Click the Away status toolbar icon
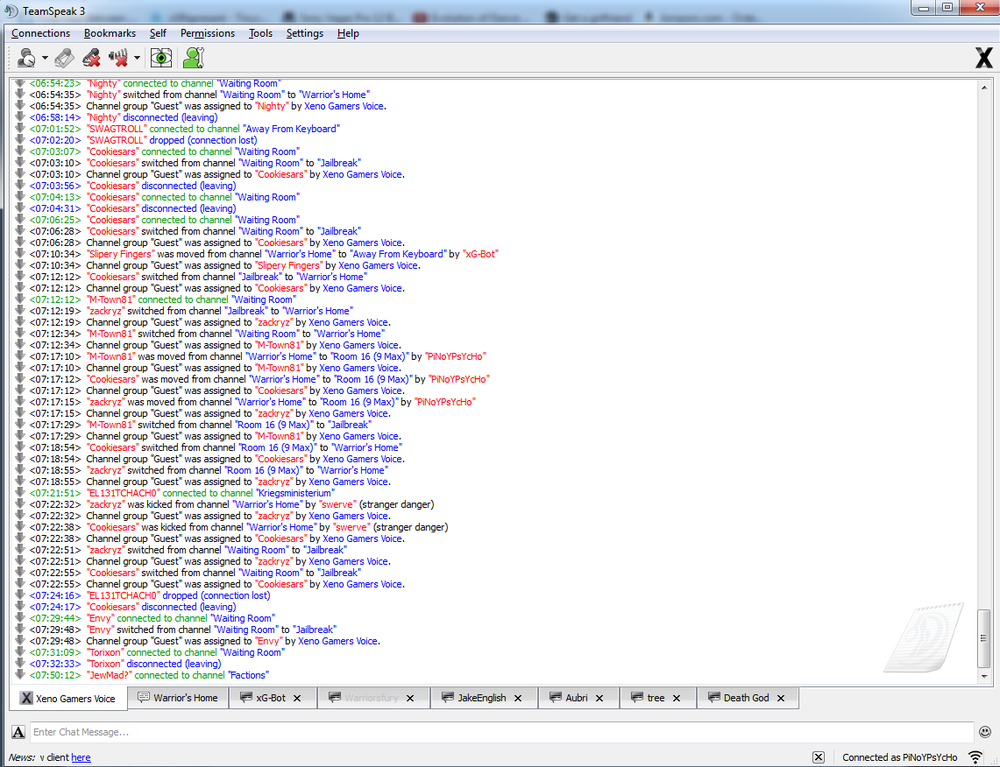 [x=27, y=58]
